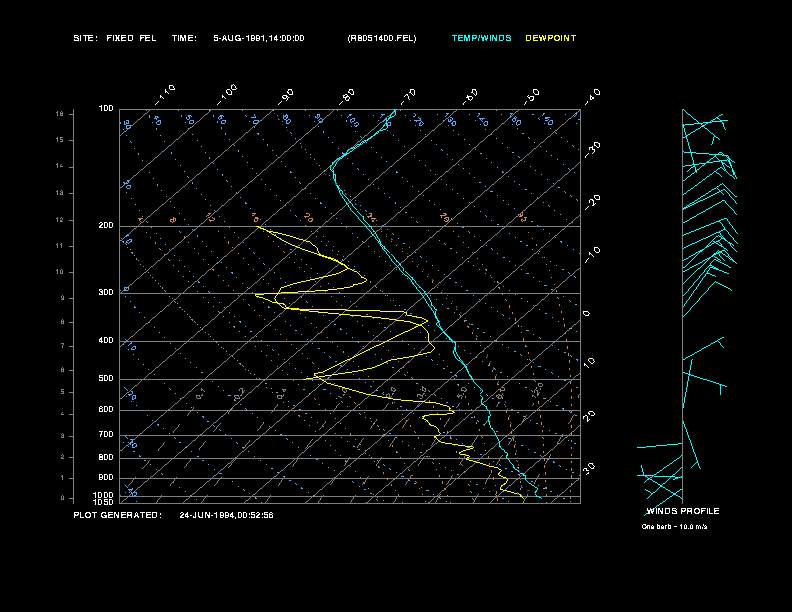Select the 1050 pressure label at bottom
The height and width of the screenshot is (612, 792).
tap(104, 502)
